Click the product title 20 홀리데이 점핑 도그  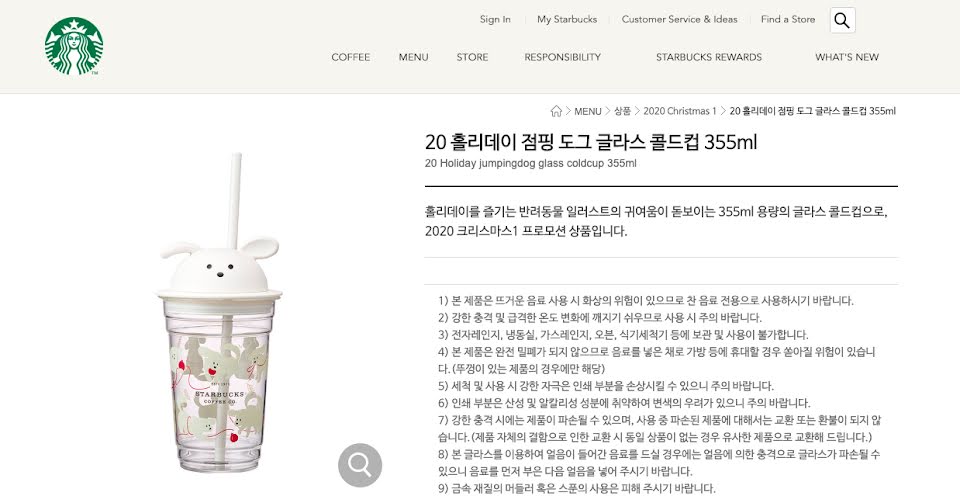click(591, 143)
